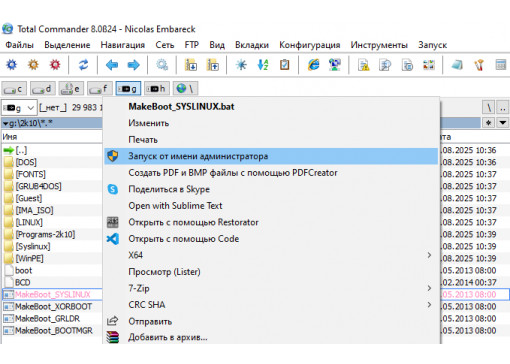Choose Изменить in context menu
The width and height of the screenshot is (510, 364).
(271, 123)
